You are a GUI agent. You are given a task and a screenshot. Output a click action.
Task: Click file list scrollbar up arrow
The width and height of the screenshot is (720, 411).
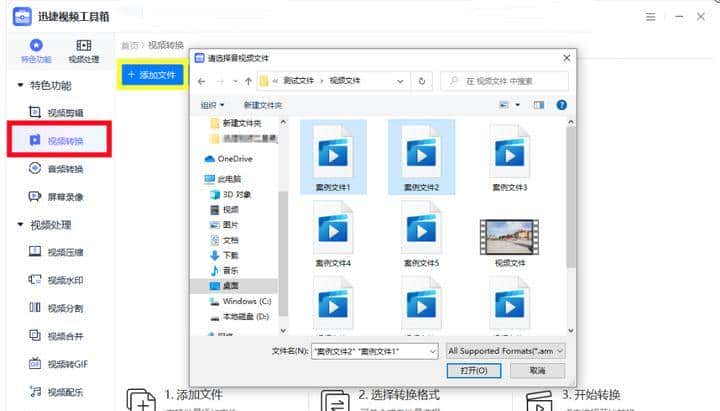pos(571,122)
